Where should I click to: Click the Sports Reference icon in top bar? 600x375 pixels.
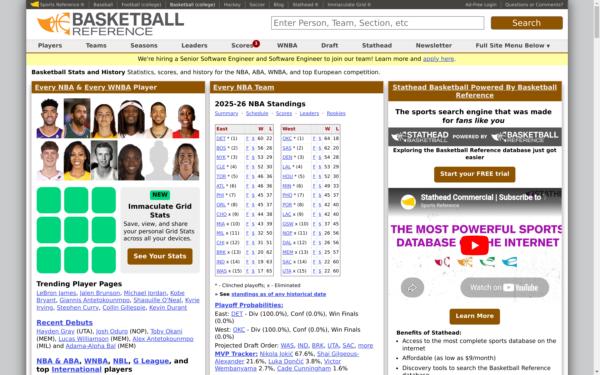(x=34, y=5)
